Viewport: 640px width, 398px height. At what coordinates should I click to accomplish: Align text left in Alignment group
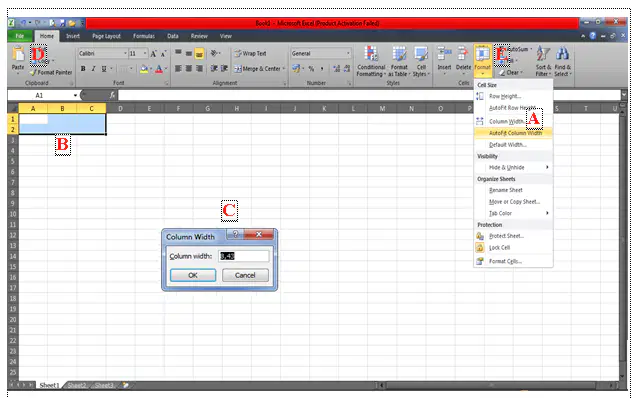[178, 69]
